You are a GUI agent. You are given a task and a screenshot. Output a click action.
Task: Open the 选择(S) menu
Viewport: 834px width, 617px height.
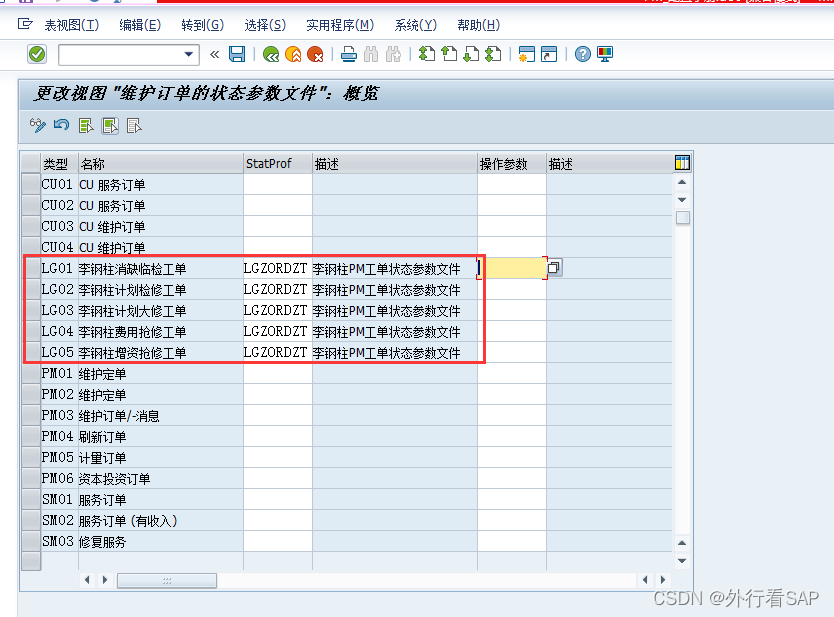click(x=265, y=25)
